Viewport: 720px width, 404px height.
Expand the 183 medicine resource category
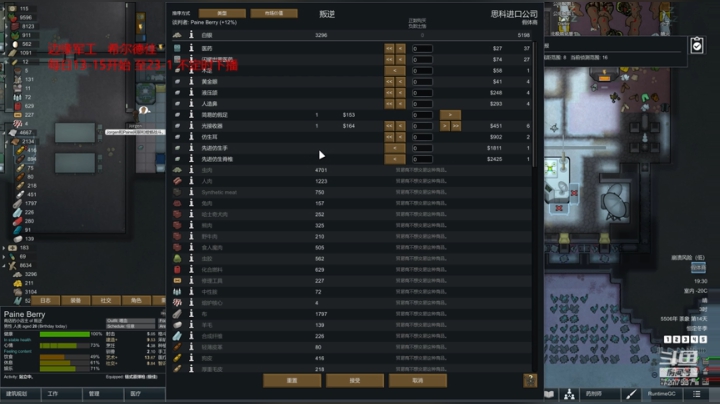click(x=4, y=247)
